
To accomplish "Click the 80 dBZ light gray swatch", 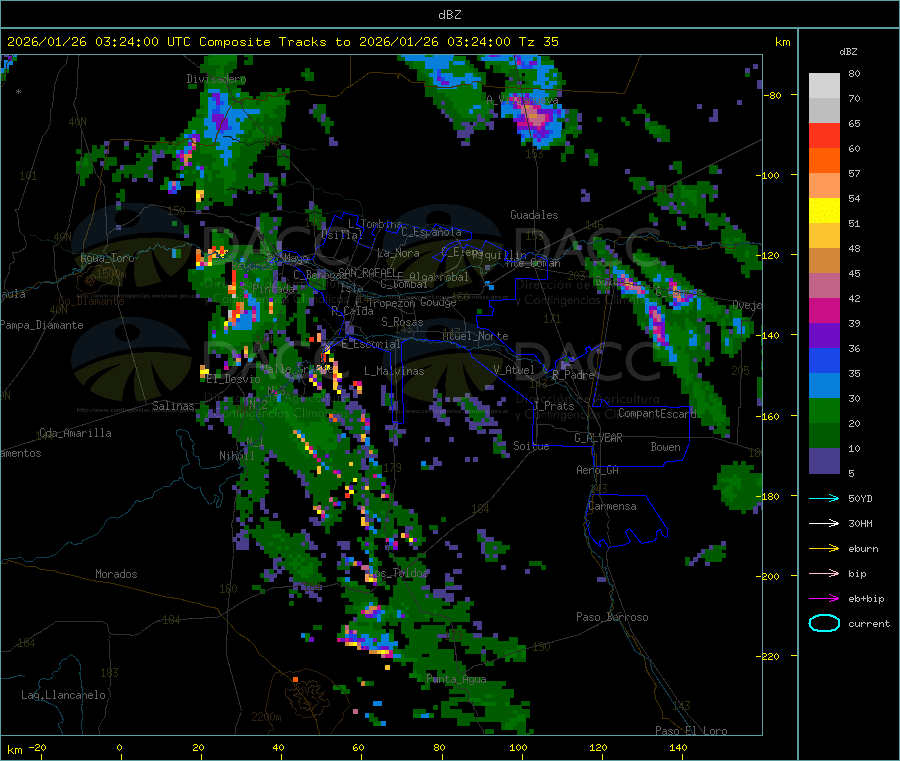I will [824, 86].
